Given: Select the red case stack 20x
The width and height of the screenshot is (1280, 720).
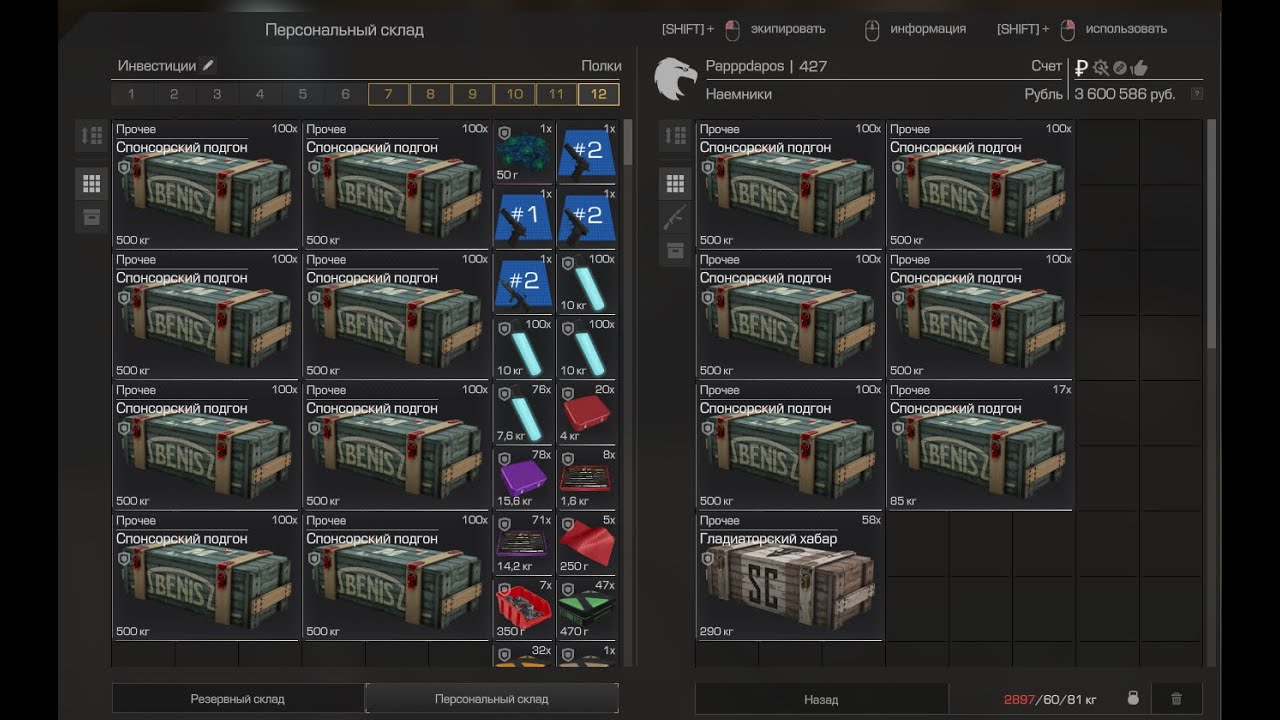Looking at the screenshot, I should coord(587,412).
